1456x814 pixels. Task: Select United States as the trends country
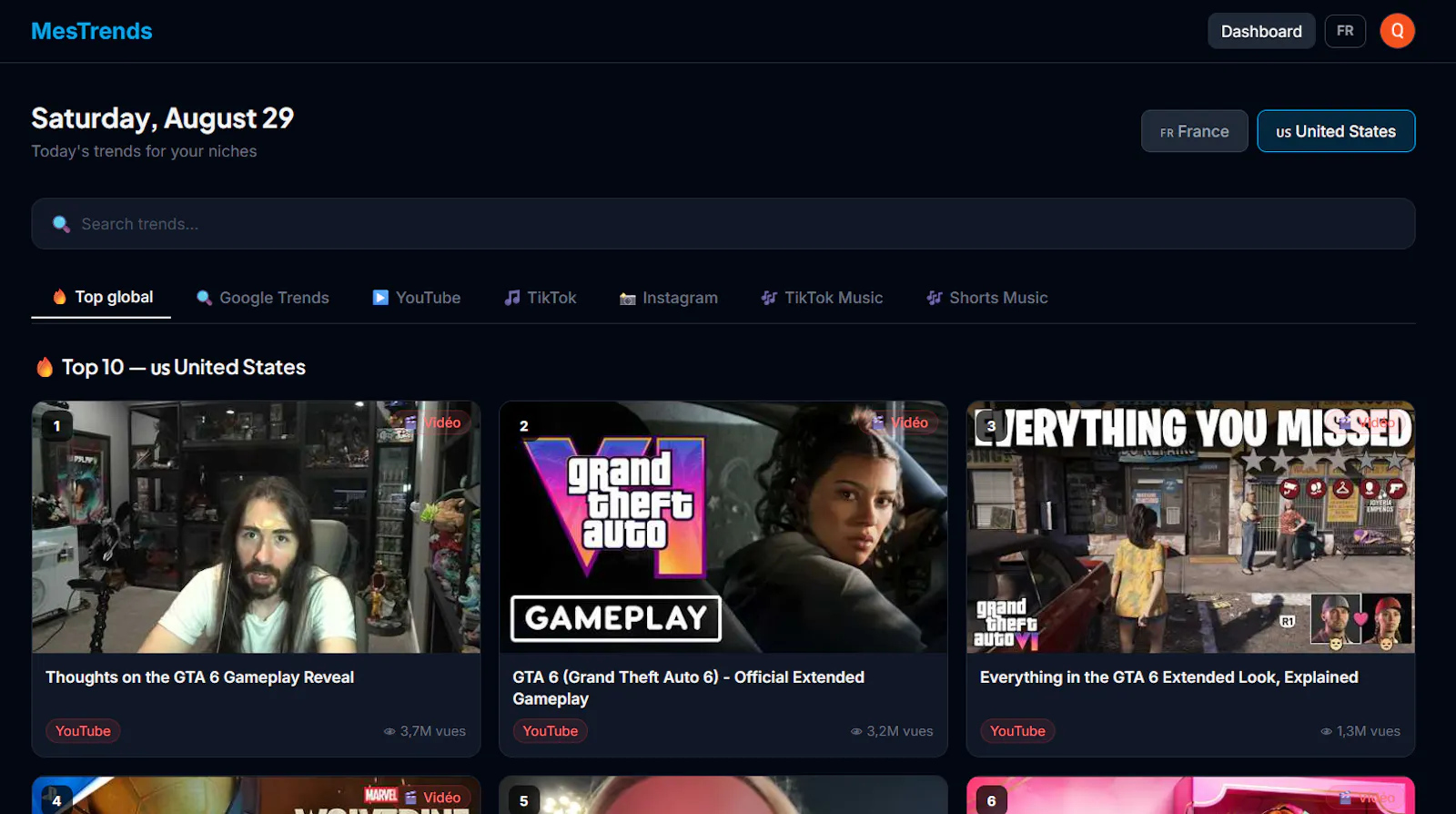1336,131
